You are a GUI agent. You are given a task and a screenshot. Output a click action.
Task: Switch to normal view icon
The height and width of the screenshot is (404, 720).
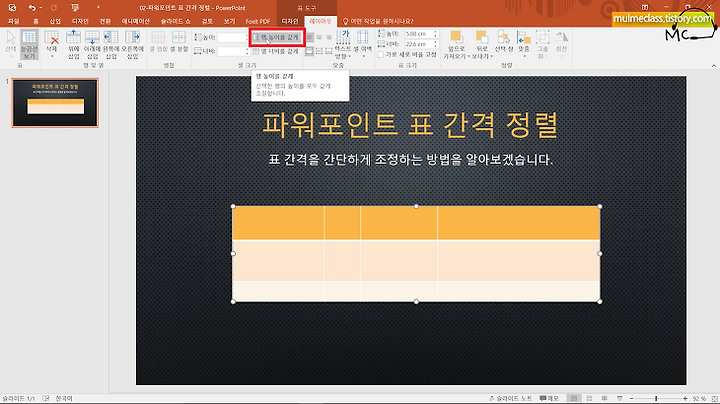pos(574,398)
